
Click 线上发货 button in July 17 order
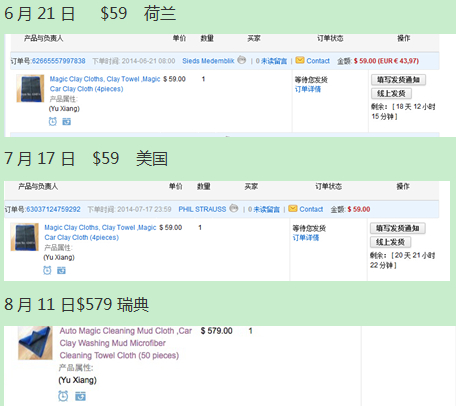pyautogui.click(x=390, y=242)
